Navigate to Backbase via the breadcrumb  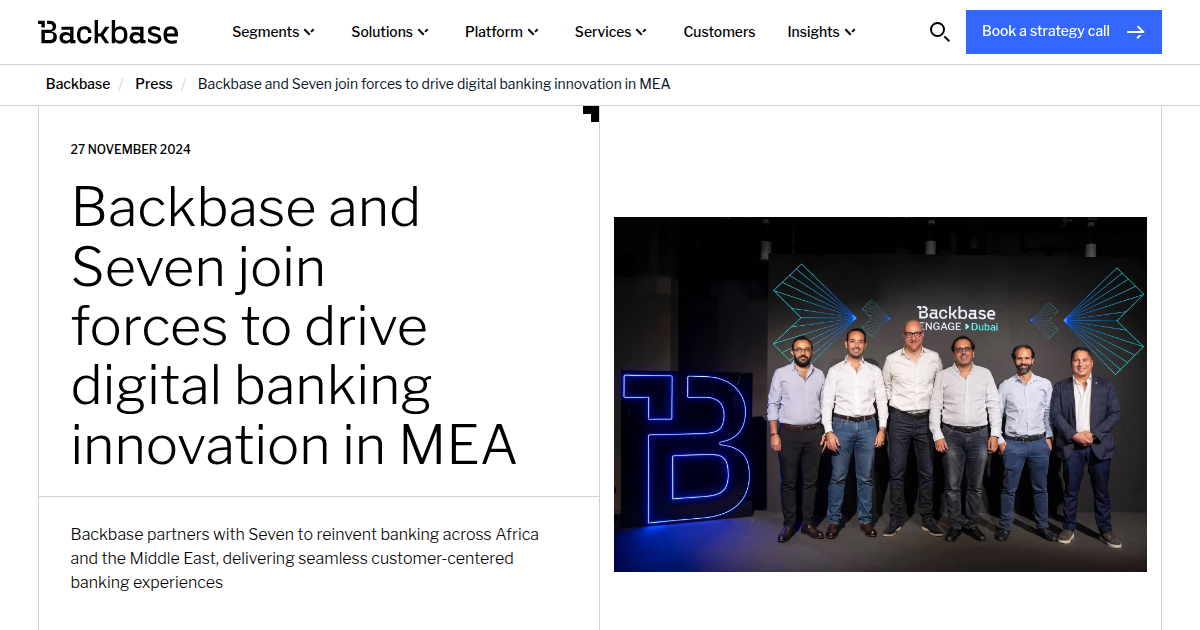pyautogui.click(x=77, y=84)
